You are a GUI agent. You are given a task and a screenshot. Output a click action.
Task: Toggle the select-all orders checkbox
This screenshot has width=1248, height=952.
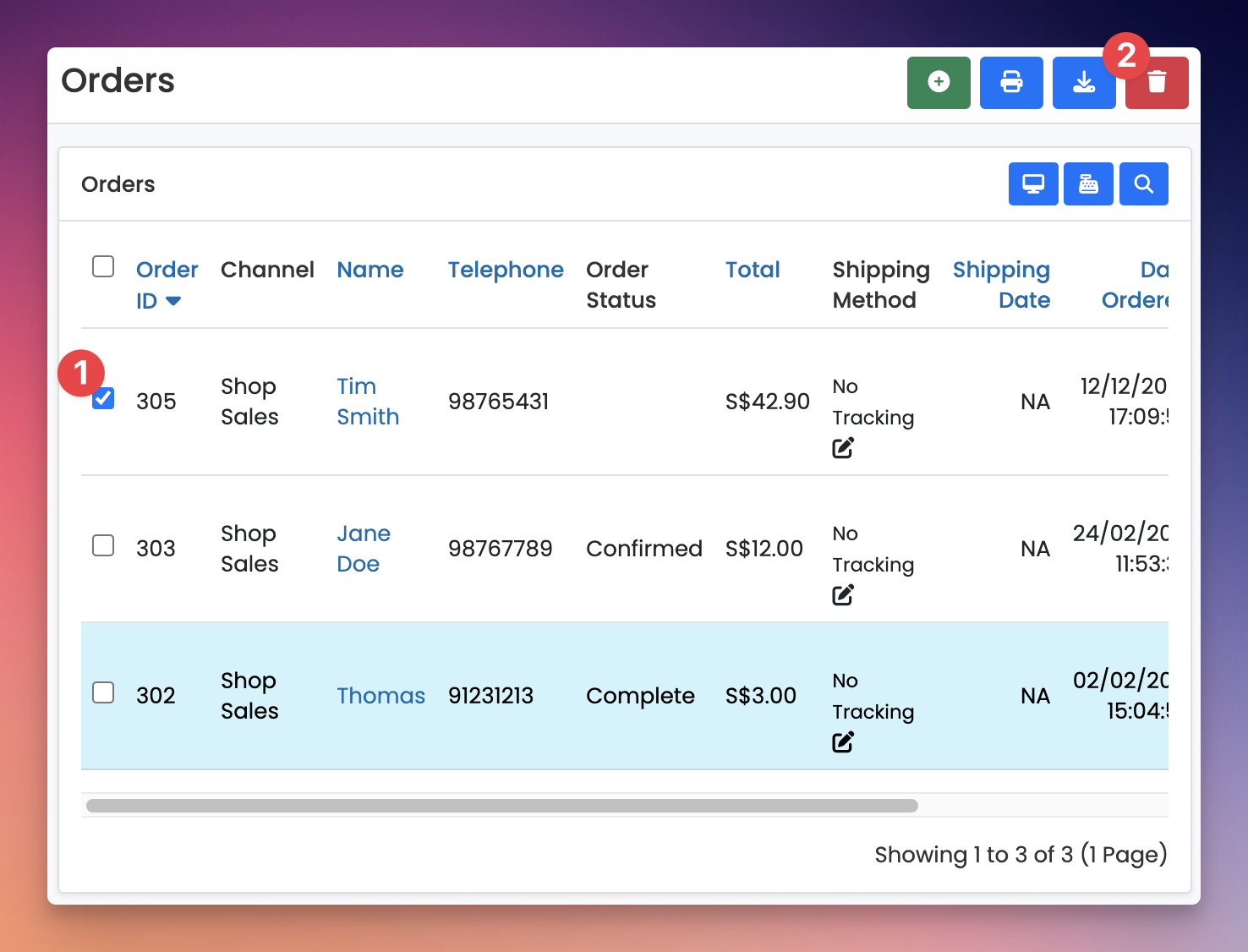pos(103,266)
